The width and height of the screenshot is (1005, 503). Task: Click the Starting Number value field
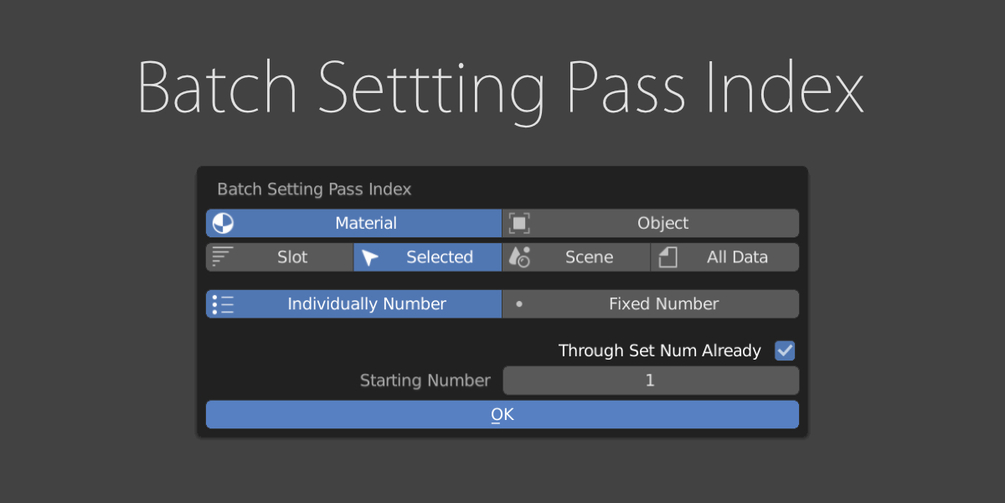pyautogui.click(x=650, y=380)
